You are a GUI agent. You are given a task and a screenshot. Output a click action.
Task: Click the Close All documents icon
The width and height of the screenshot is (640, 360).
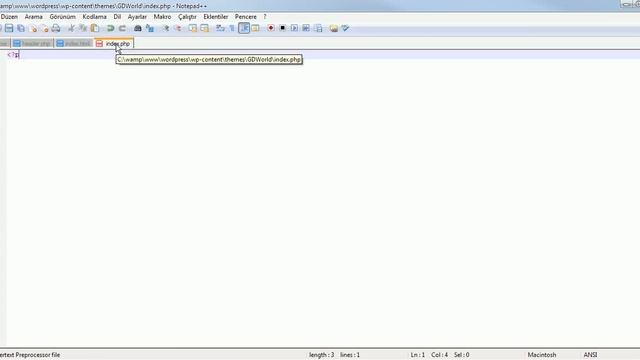coord(44,28)
